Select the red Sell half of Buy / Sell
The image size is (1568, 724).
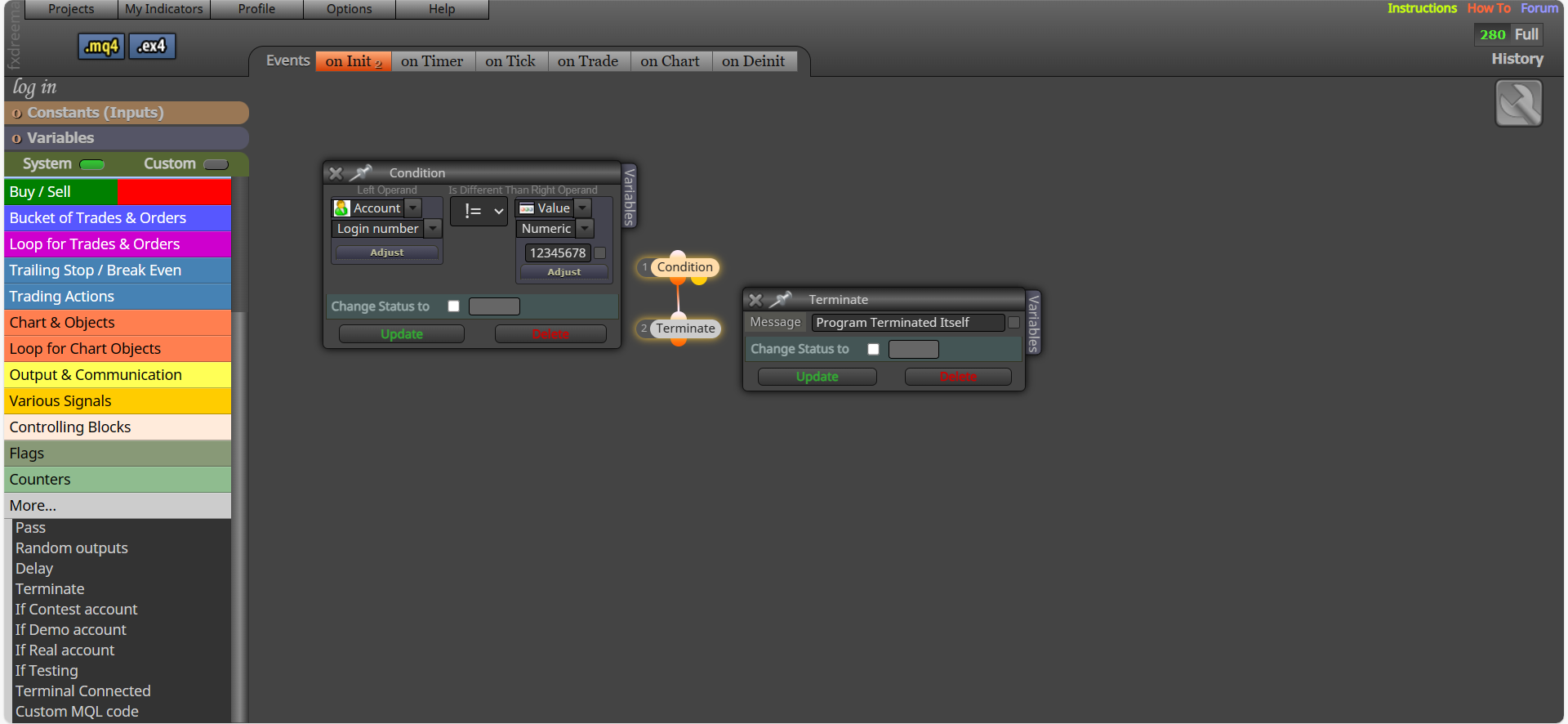174,192
